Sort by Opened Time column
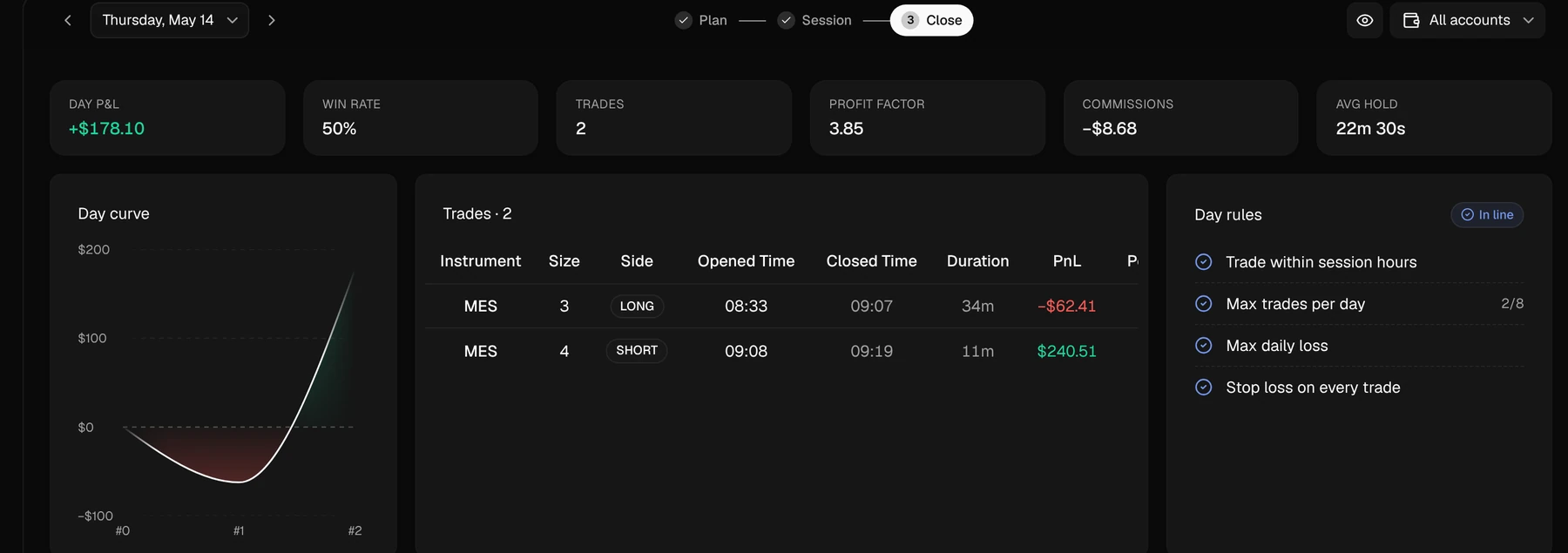 pos(746,261)
